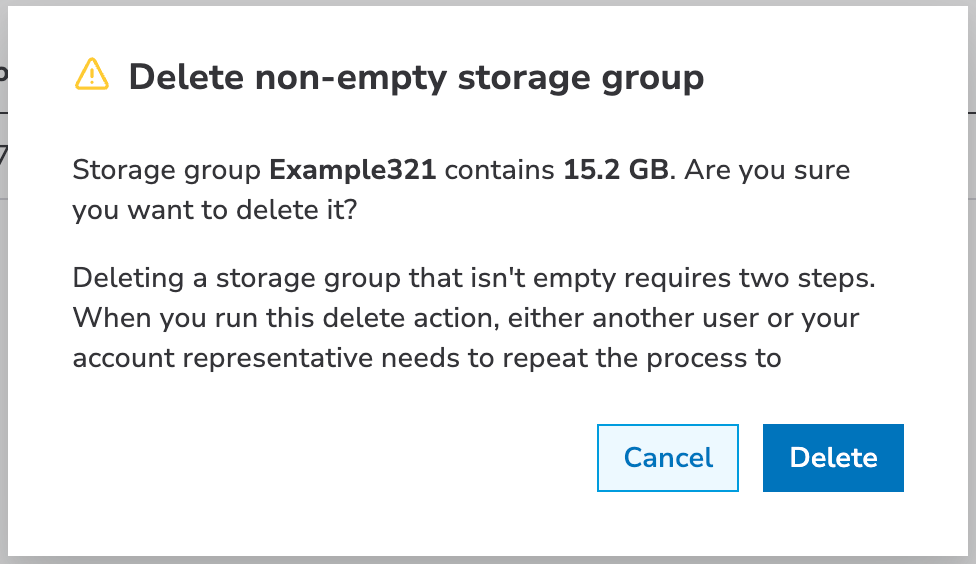Viewport: 976px width, 564px height.
Task: Click the word 'Delete' in dialog heading
Action: [183, 77]
